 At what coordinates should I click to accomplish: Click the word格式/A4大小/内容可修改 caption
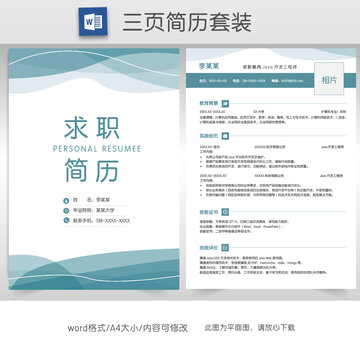tap(128, 328)
